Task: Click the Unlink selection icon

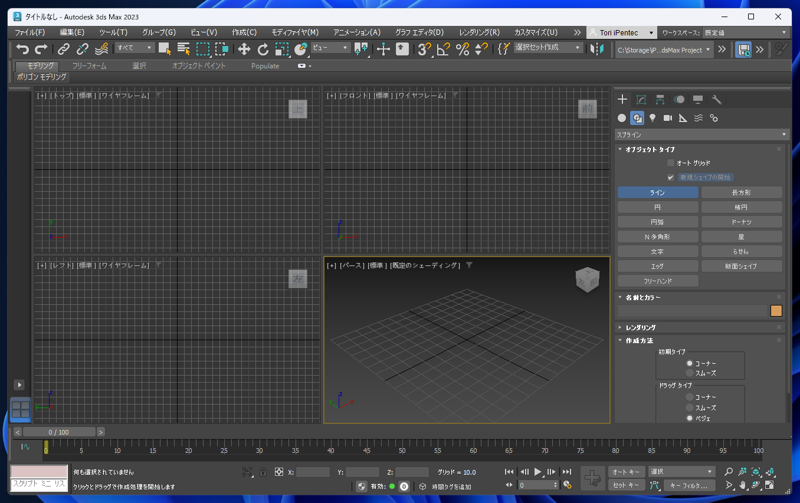Action: tap(82, 49)
